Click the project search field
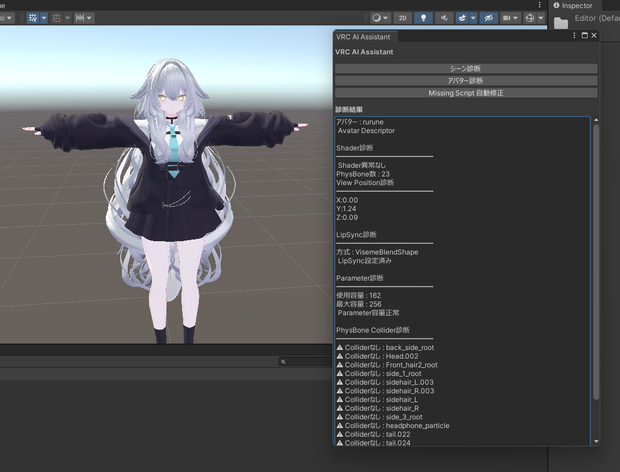Screen dimensions: 620x472 (306, 361)
